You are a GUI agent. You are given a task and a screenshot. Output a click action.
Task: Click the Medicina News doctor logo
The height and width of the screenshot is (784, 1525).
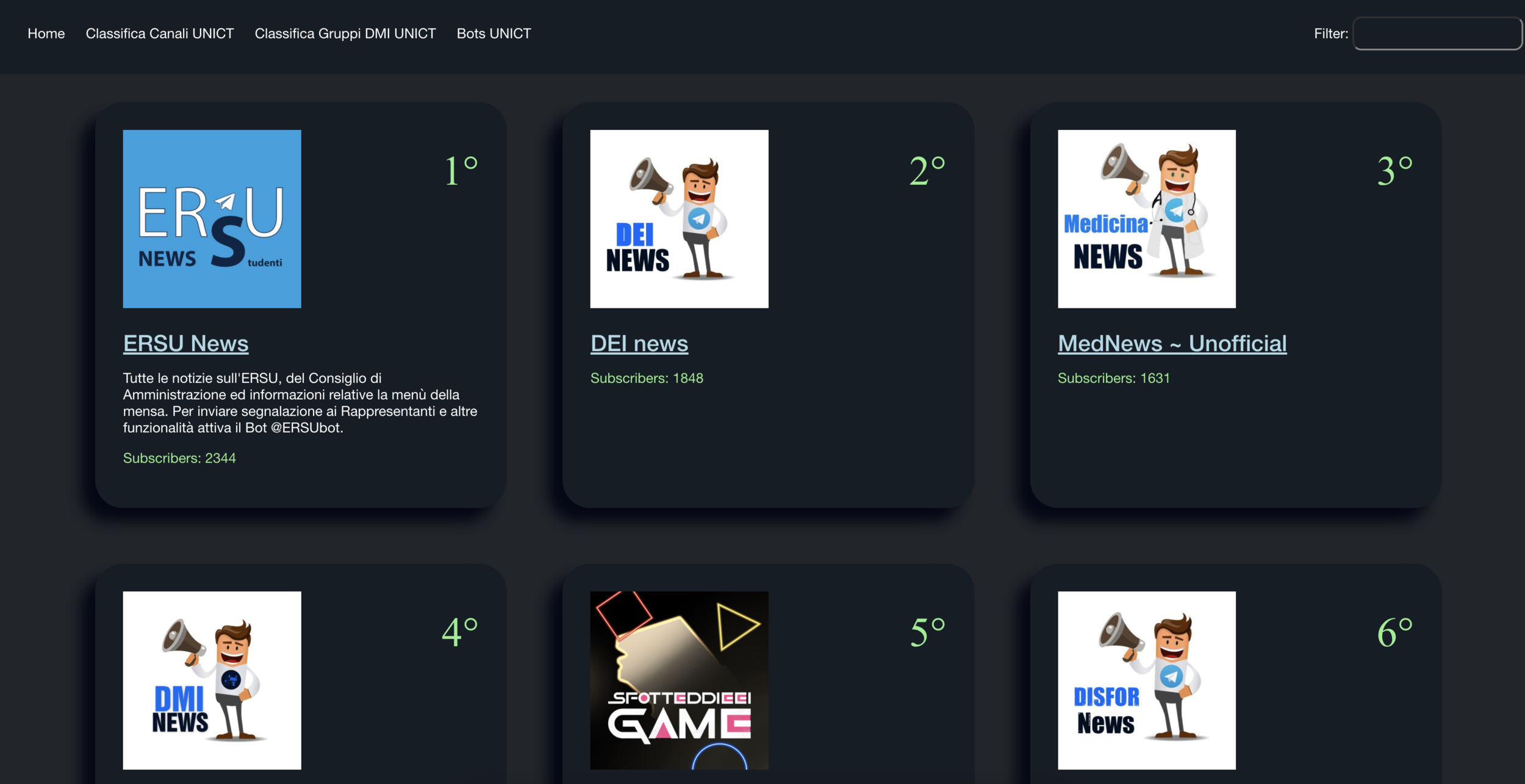[x=1146, y=218]
